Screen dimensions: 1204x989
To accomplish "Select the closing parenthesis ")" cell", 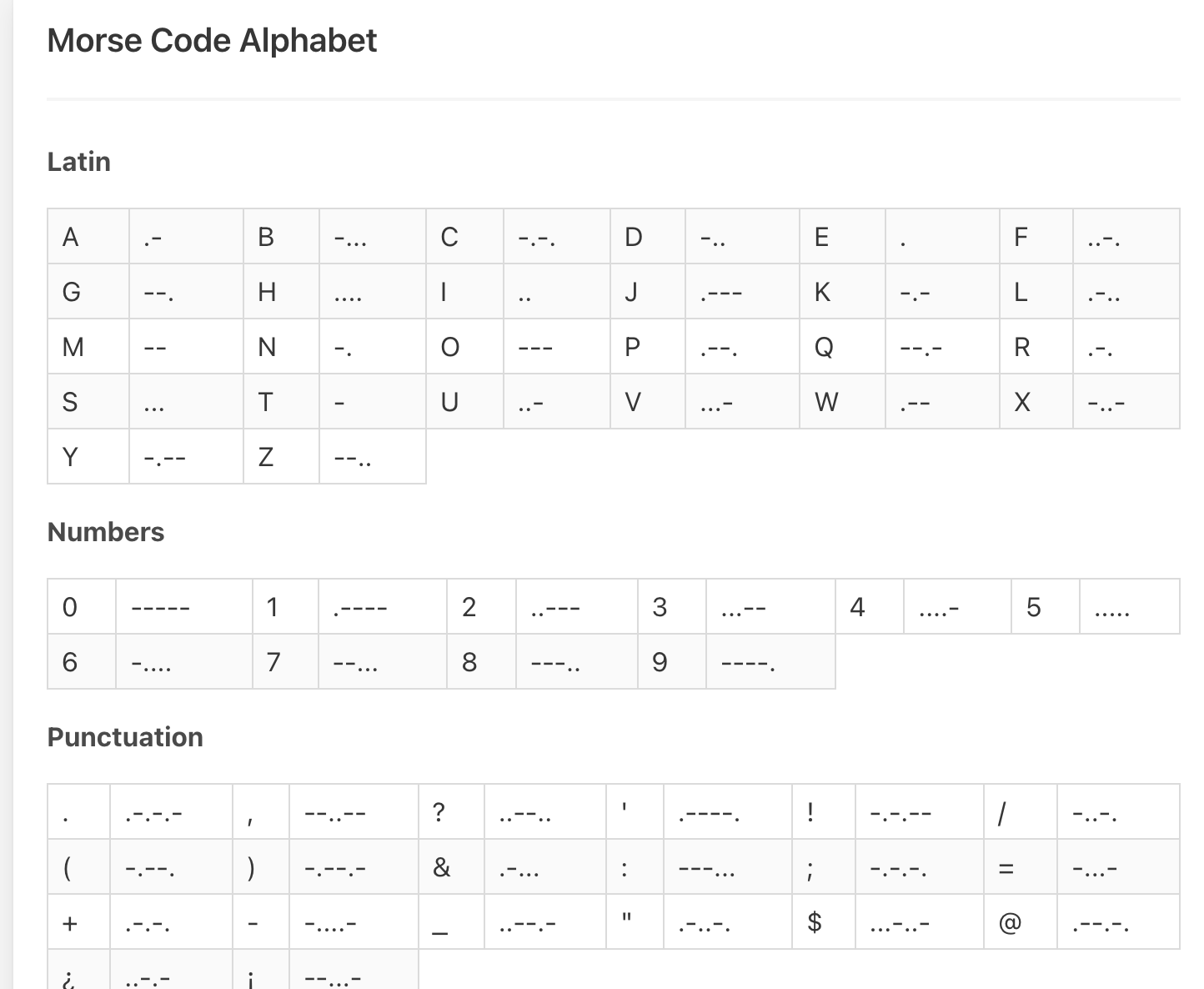I will pos(261,867).
